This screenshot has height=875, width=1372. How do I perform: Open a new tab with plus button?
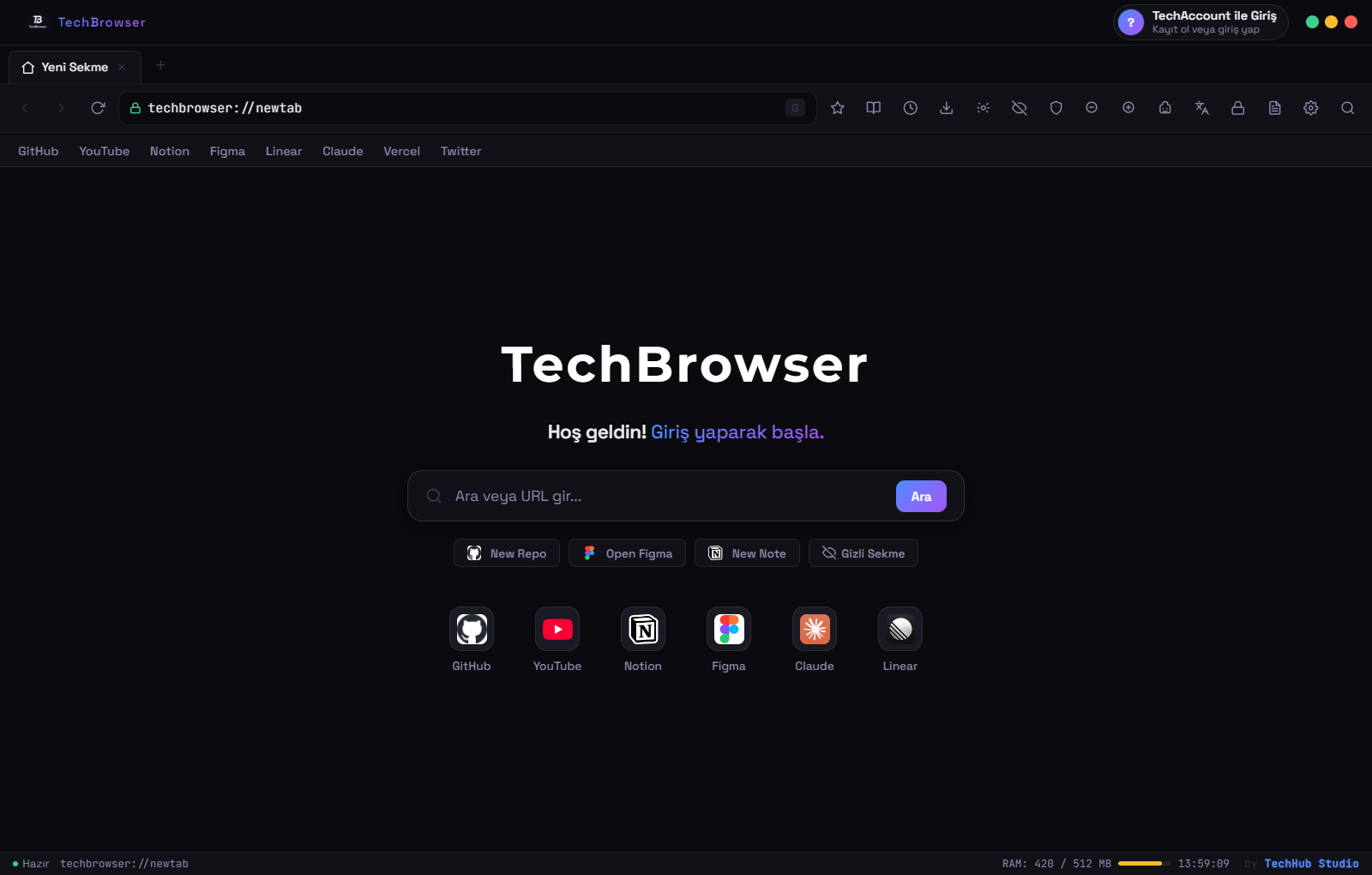tap(160, 65)
